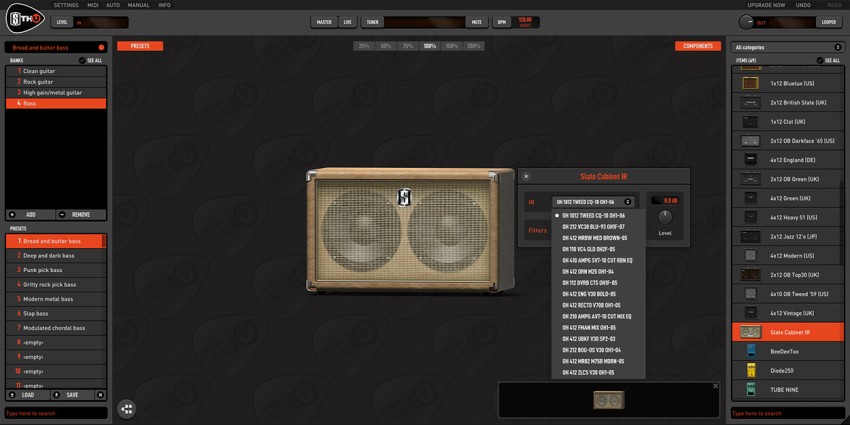Image resolution: width=850 pixels, height=425 pixels.
Task: Set zoom to 200%
Action: (474, 46)
